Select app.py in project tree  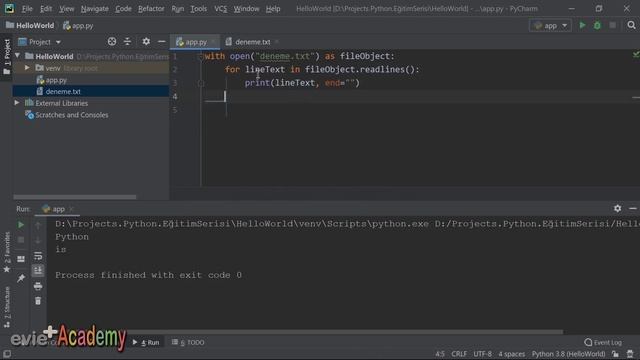point(56,80)
